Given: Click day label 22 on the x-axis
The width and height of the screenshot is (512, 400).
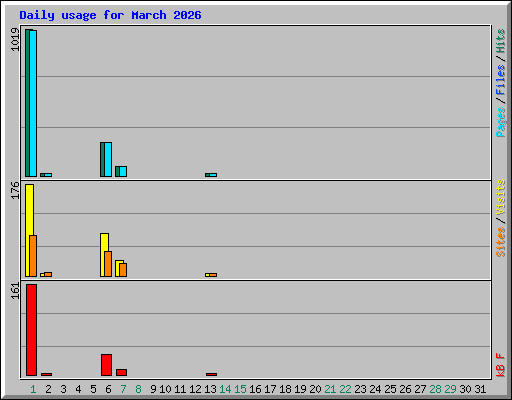Looking at the screenshot, I should [x=345, y=389].
